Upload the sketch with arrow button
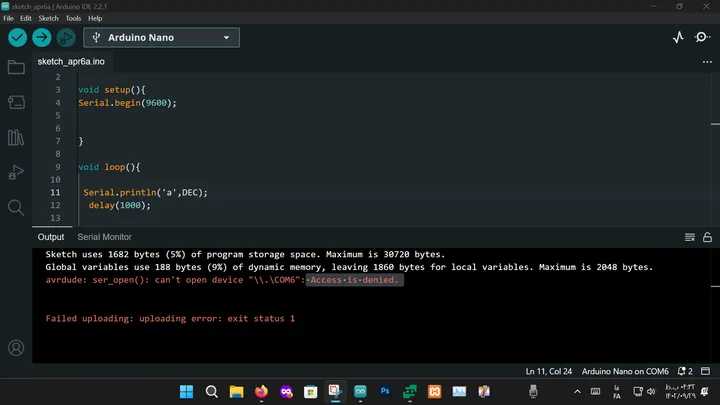The width and height of the screenshot is (720, 405). click(42, 38)
